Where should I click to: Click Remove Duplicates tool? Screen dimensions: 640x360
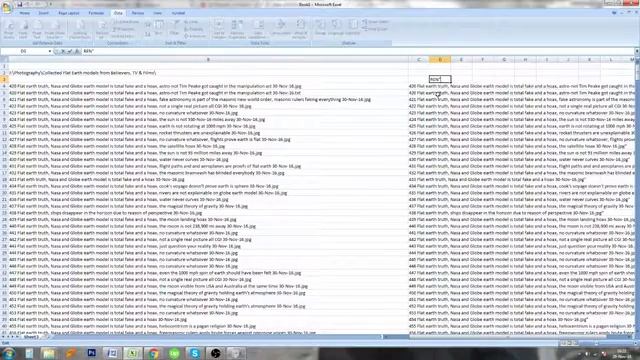pos(237,29)
